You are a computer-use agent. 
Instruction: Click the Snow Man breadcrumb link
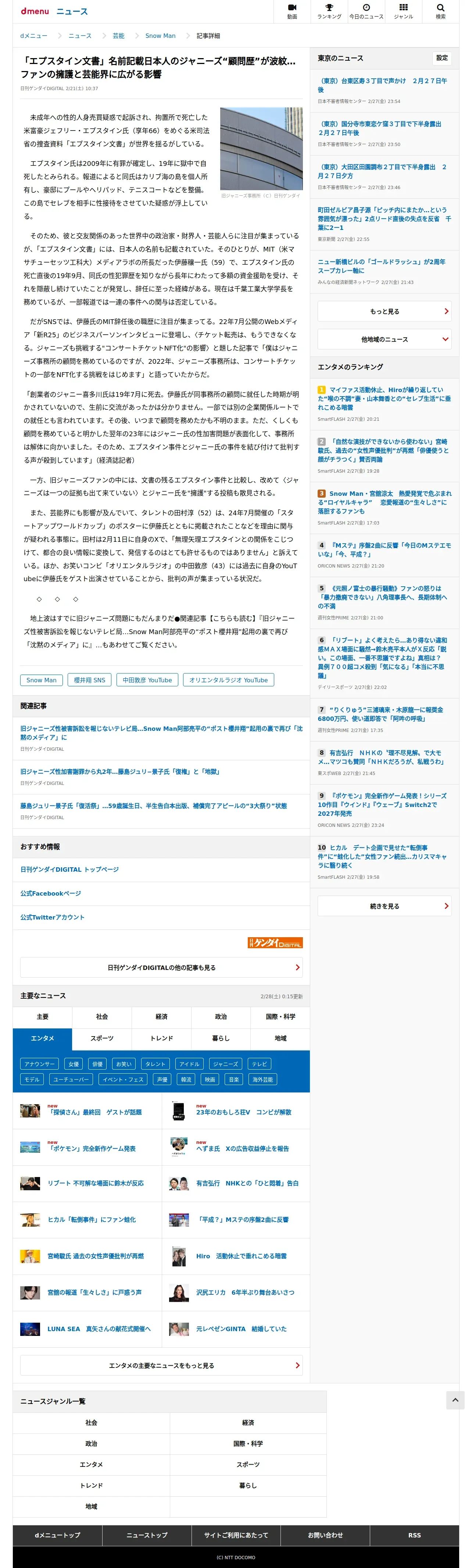161,36
